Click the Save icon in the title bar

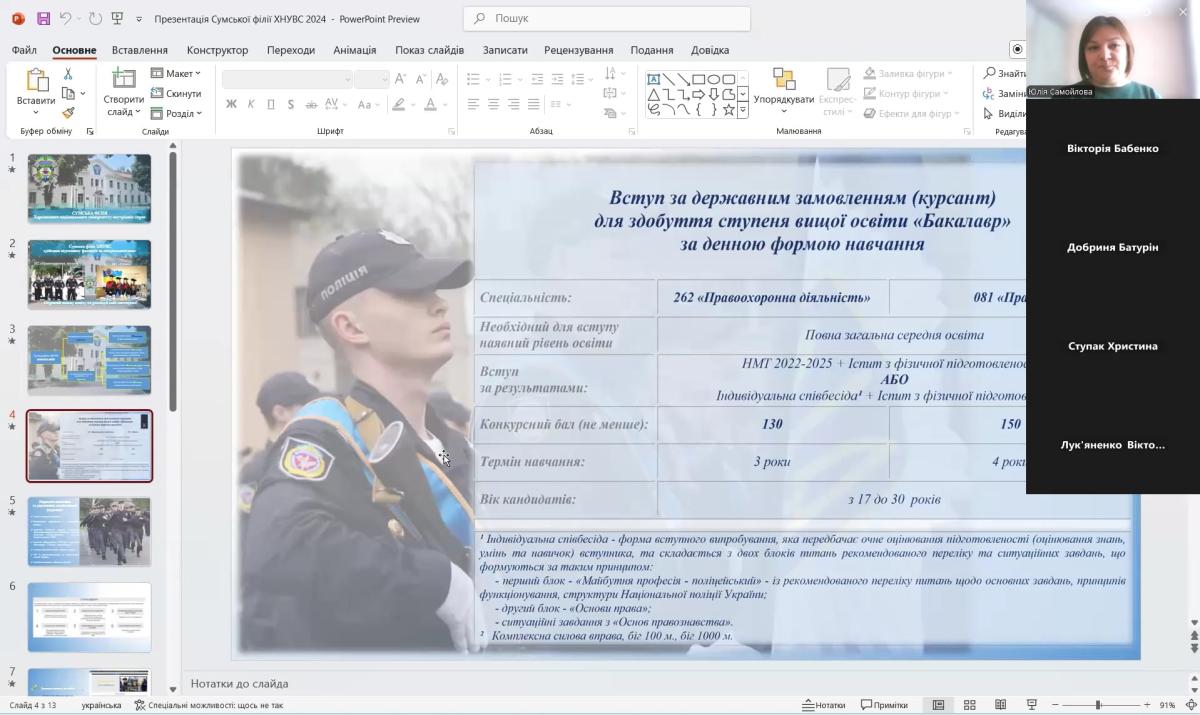[43, 18]
